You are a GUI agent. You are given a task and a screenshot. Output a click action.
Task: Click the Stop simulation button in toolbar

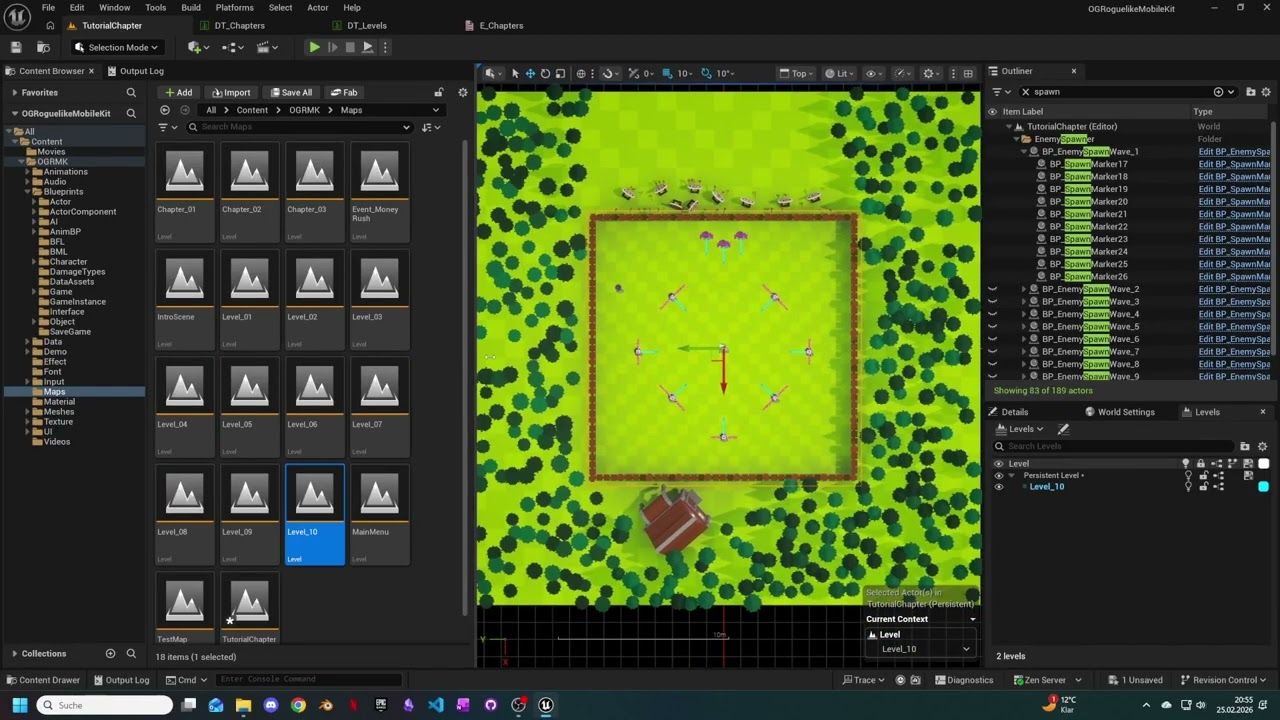point(350,47)
